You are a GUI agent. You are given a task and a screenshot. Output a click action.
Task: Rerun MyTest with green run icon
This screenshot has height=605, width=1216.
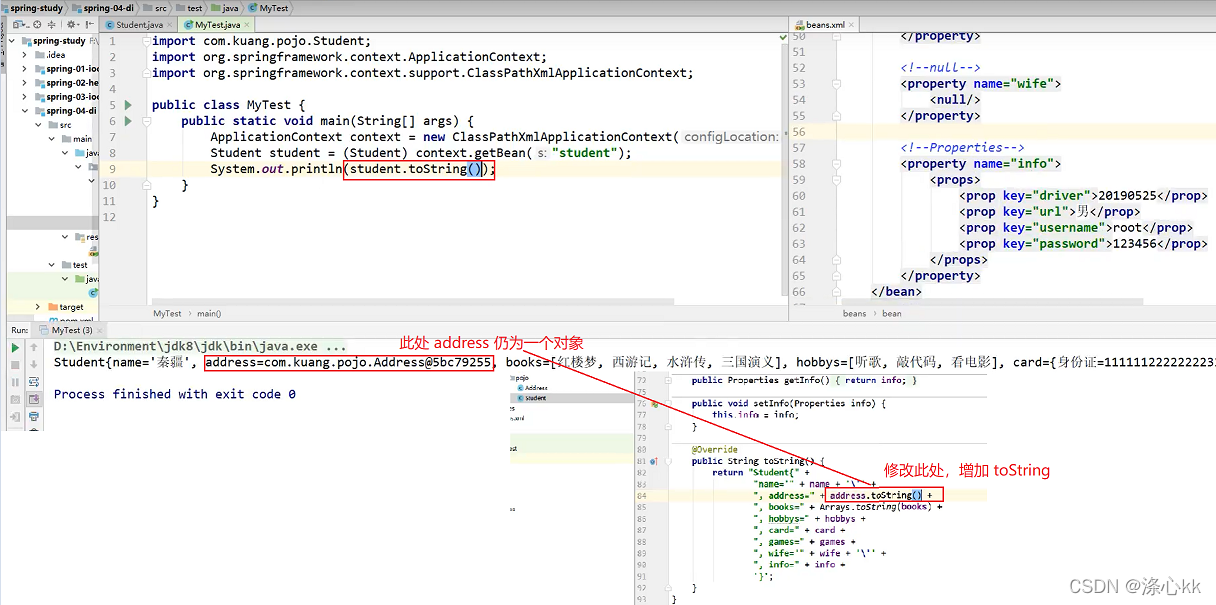click(x=15, y=348)
